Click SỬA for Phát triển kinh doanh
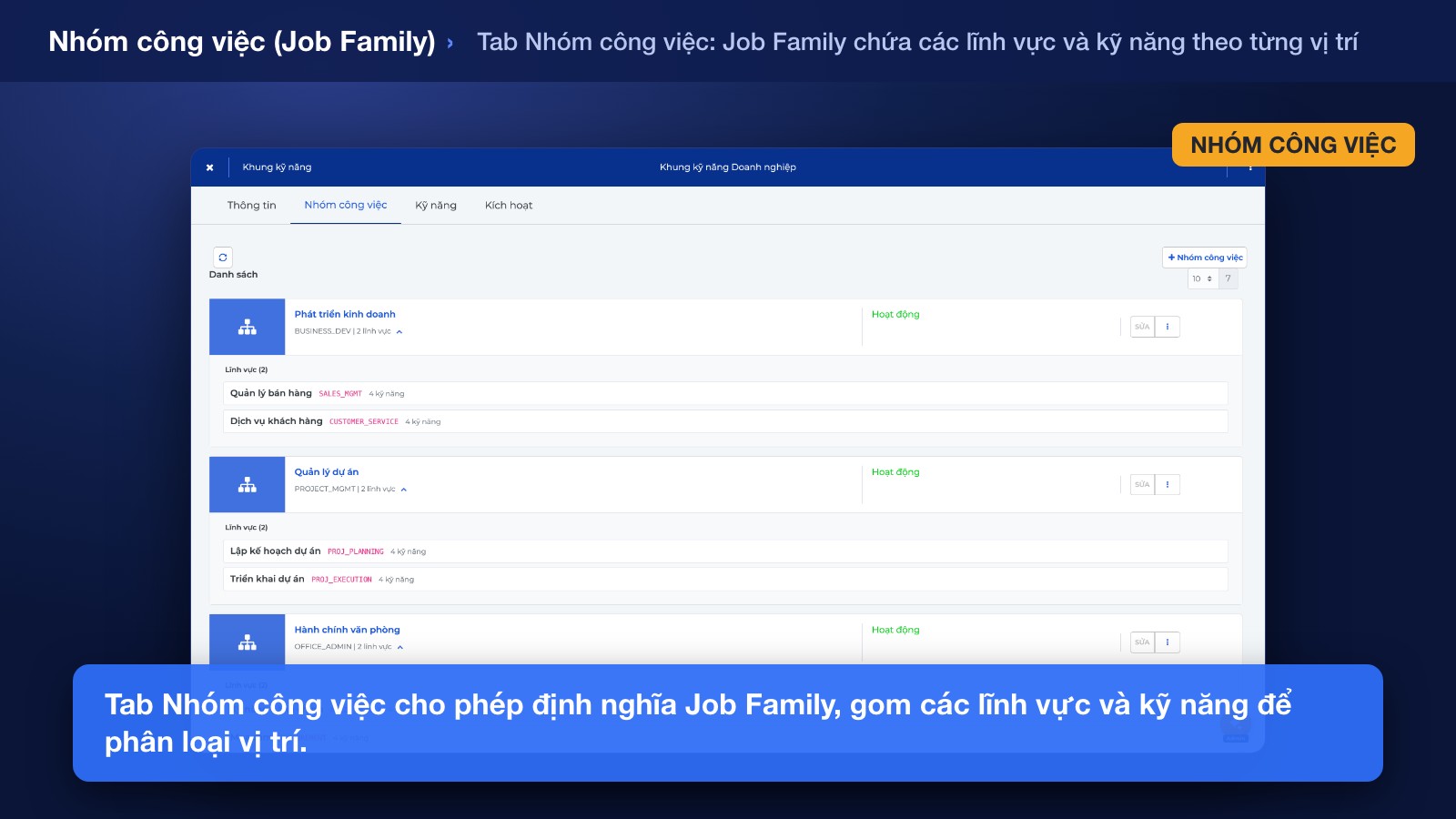The image size is (1456, 819). tap(1142, 327)
